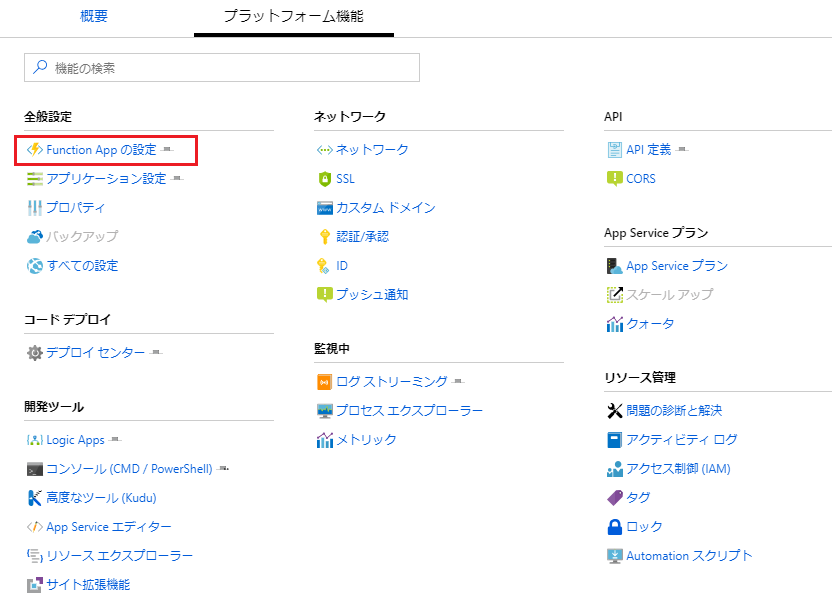Select the プラットフォーム機能 tab
This screenshot has height=602, width=832.
click(293, 16)
